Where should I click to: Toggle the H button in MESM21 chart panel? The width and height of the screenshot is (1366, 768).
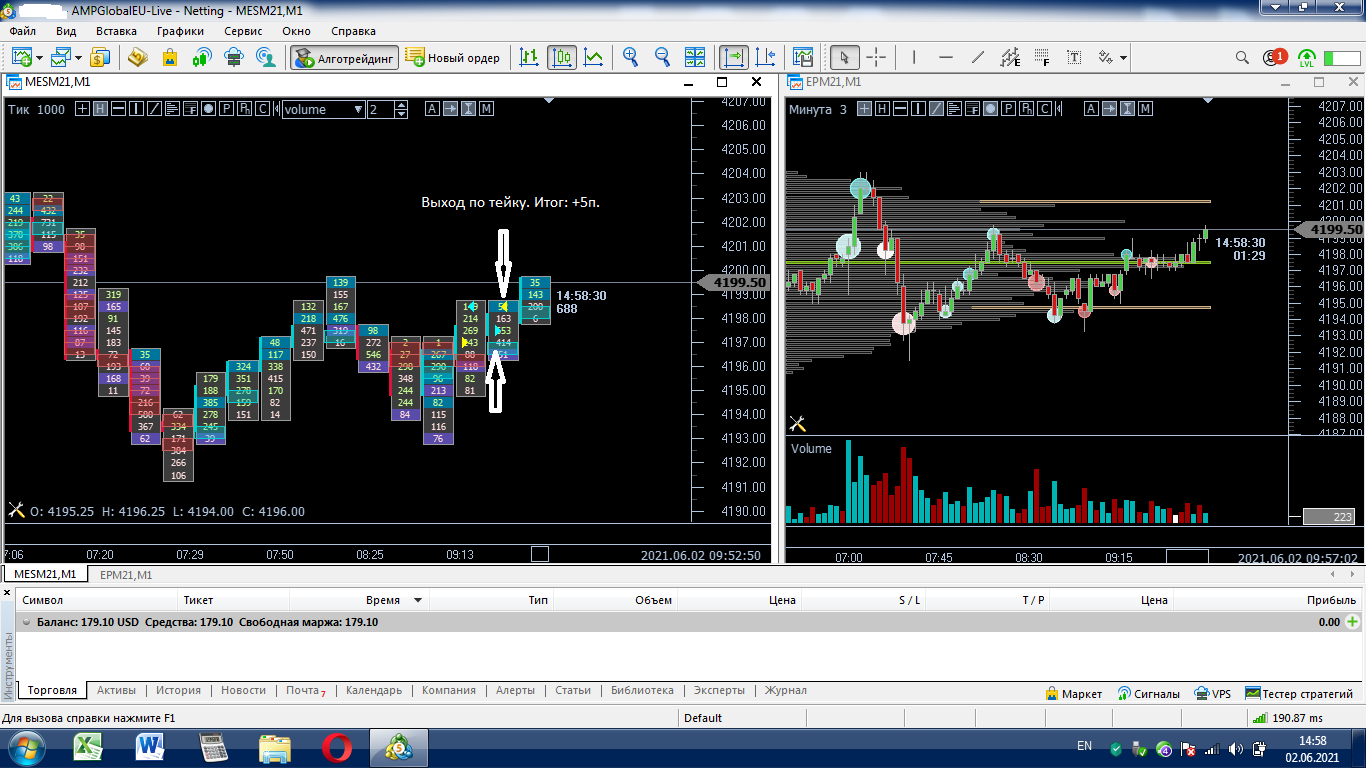[100, 109]
